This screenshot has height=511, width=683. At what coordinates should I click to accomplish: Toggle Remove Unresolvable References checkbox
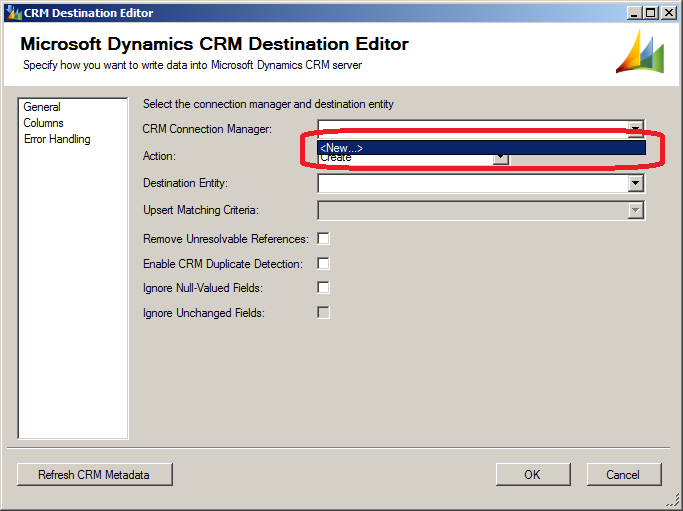(x=323, y=239)
